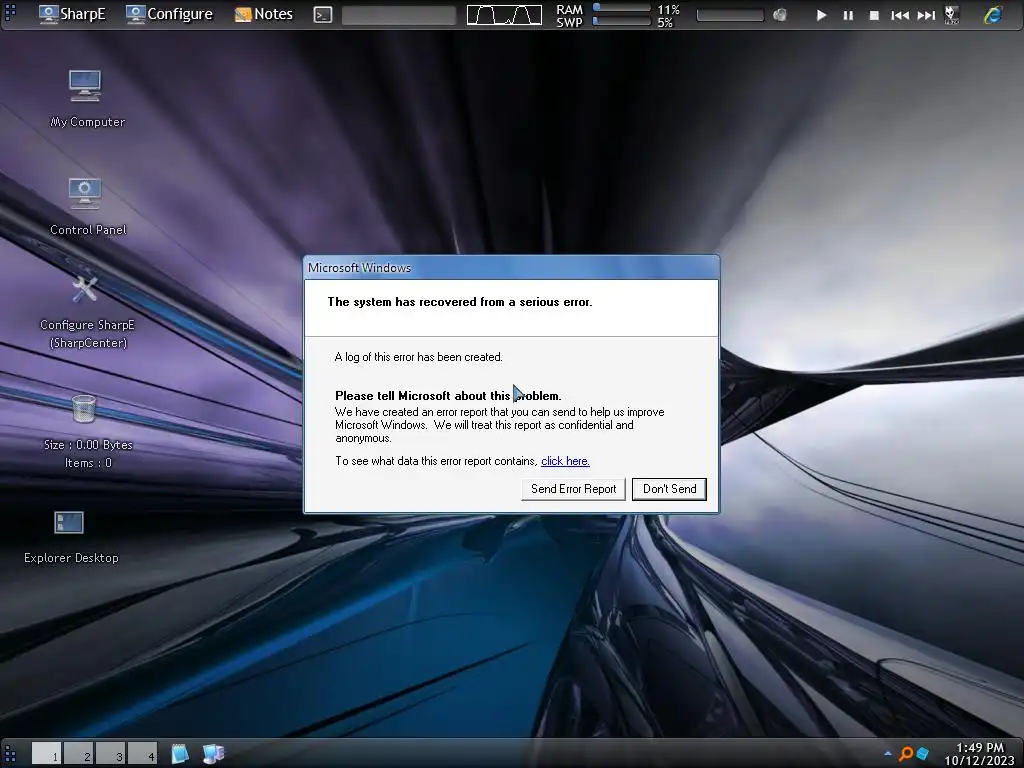This screenshot has height=768, width=1024.
Task: Click the 'Items : 0' label
Action: [x=88, y=463]
